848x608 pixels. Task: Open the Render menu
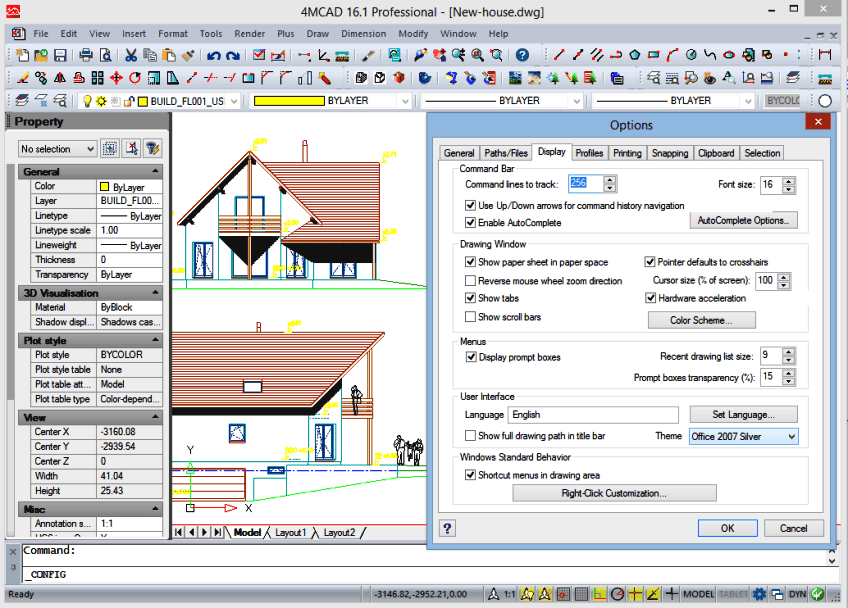pyautogui.click(x=249, y=34)
